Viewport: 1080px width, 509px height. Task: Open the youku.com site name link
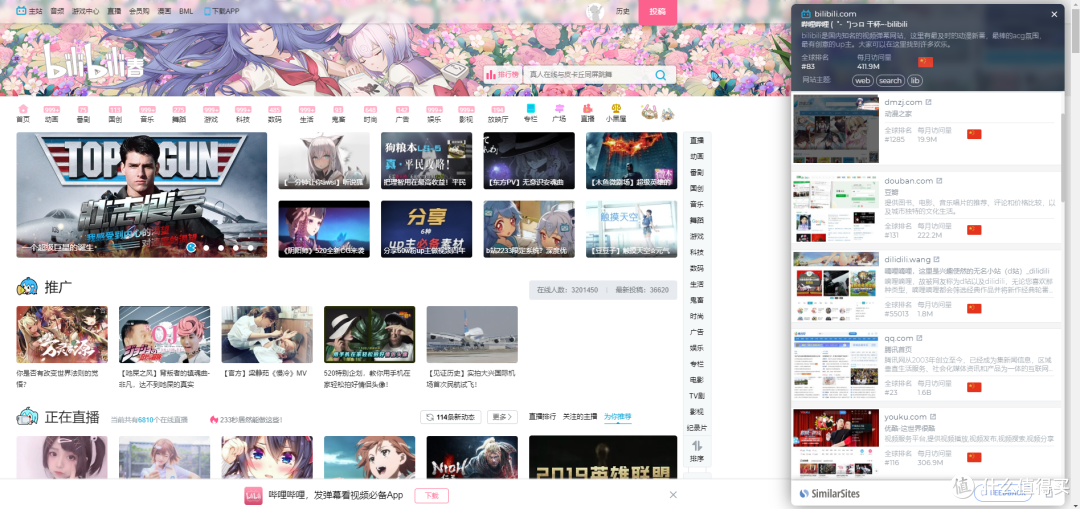[x=906, y=417]
